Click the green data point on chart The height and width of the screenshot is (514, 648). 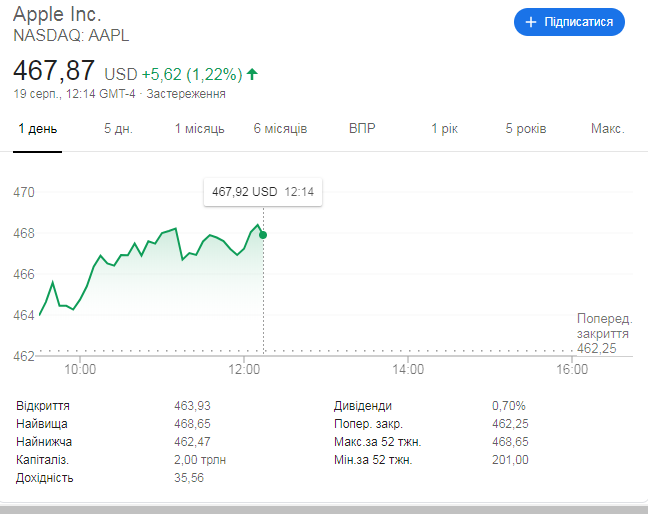click(x=263, y=235)
